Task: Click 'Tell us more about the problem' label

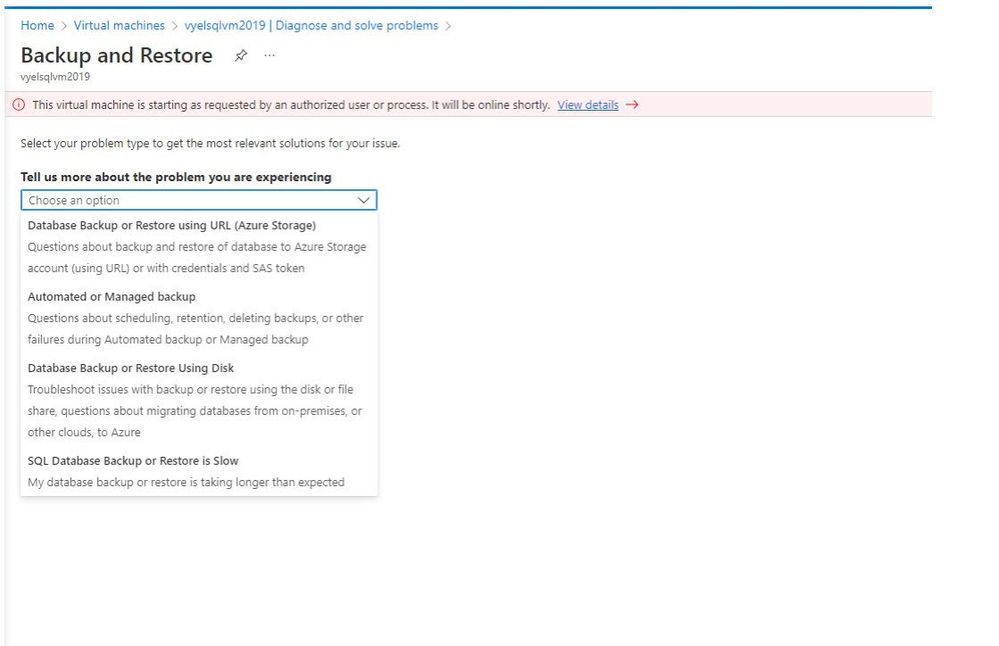Action: (x=176, y=177)
